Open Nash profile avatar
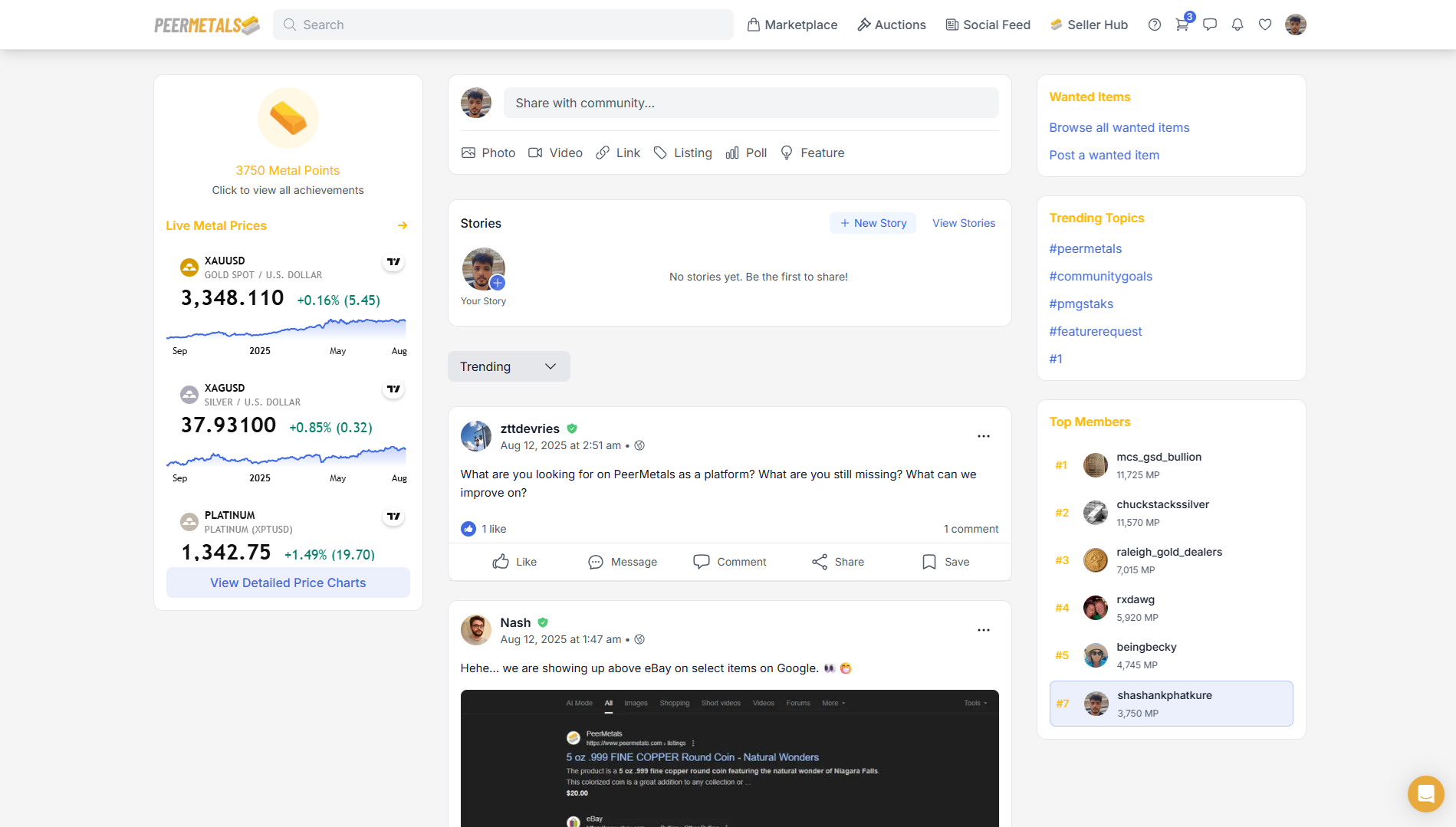The width and height of the screenshot is (1456, 827). [476, 630]
